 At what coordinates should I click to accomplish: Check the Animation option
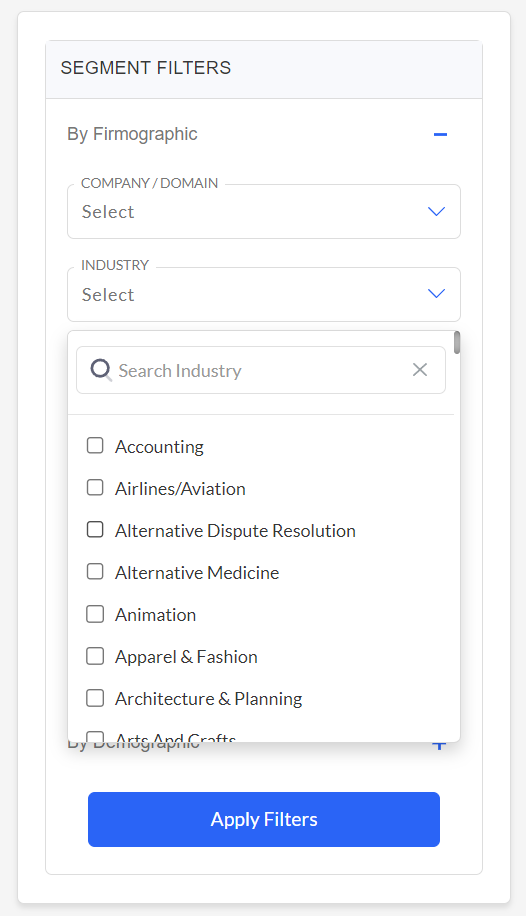pos(95,614)
